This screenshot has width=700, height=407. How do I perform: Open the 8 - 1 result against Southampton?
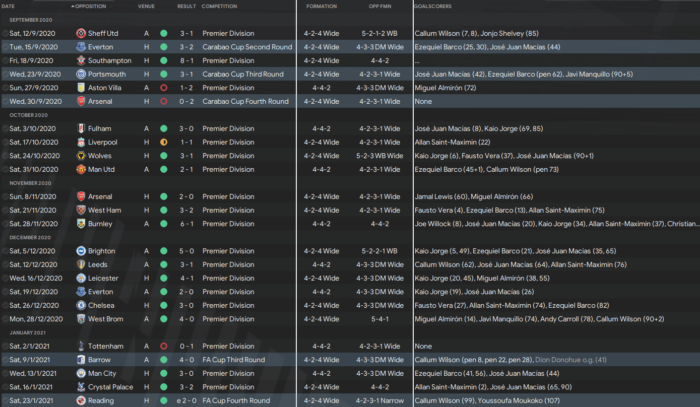click(x=187, y=61)
